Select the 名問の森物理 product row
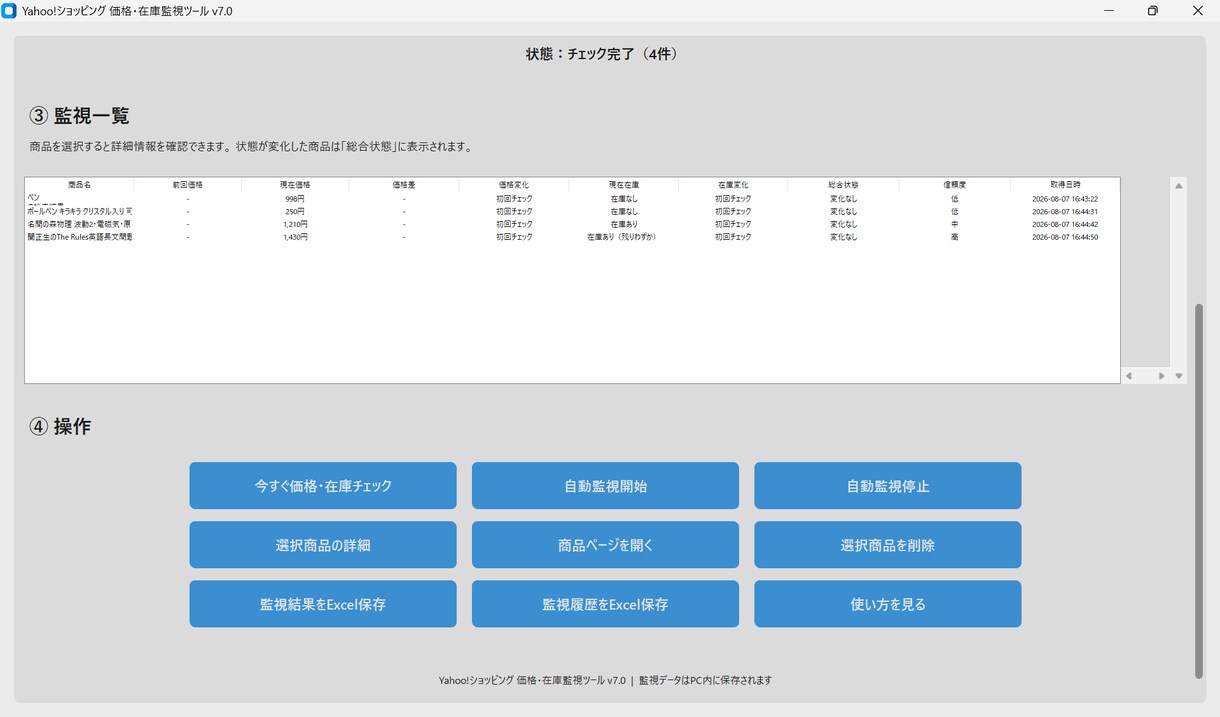Screen dimensions: 1220x717 click(x=572, y=224)
